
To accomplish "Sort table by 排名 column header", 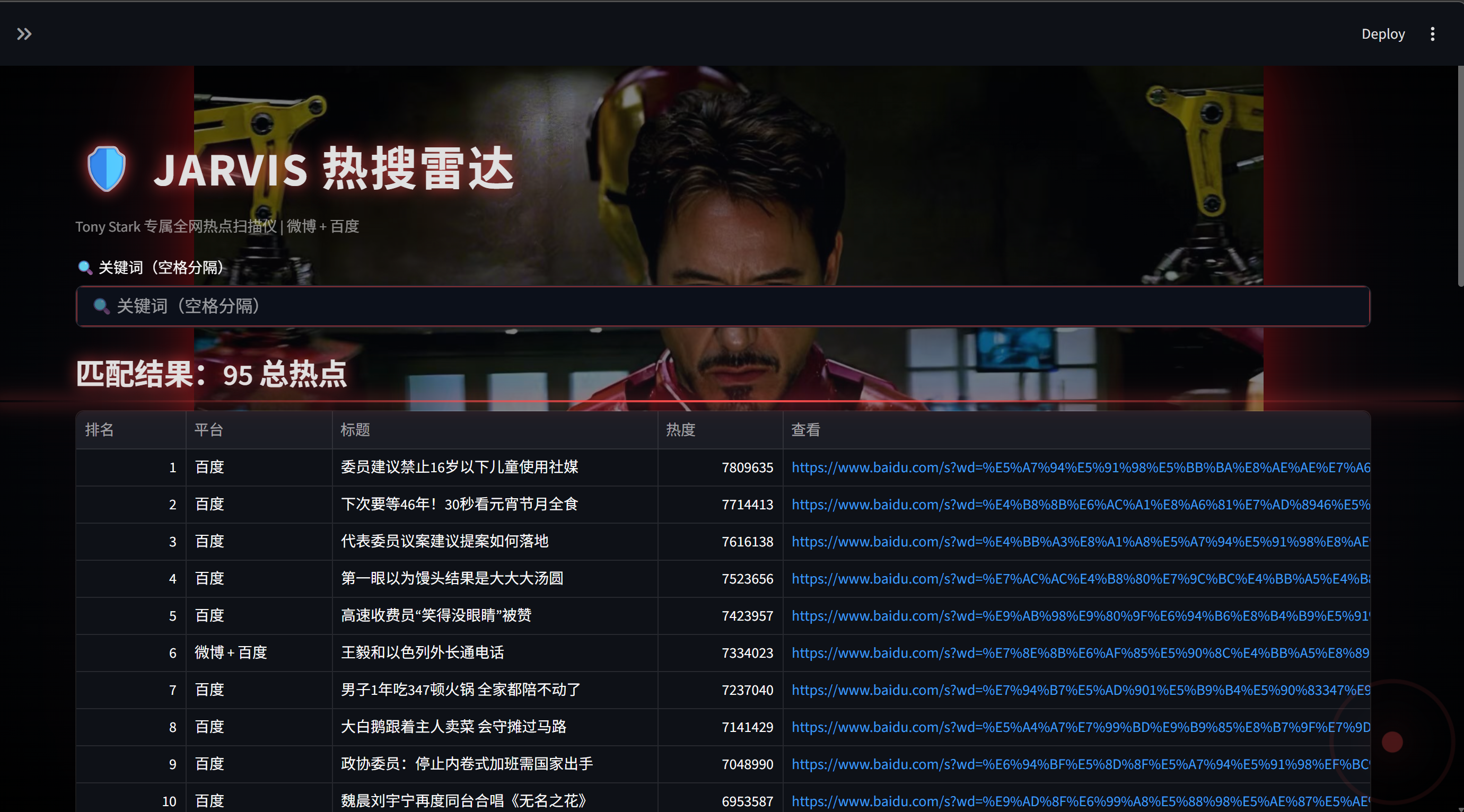I will click(100, 429).
